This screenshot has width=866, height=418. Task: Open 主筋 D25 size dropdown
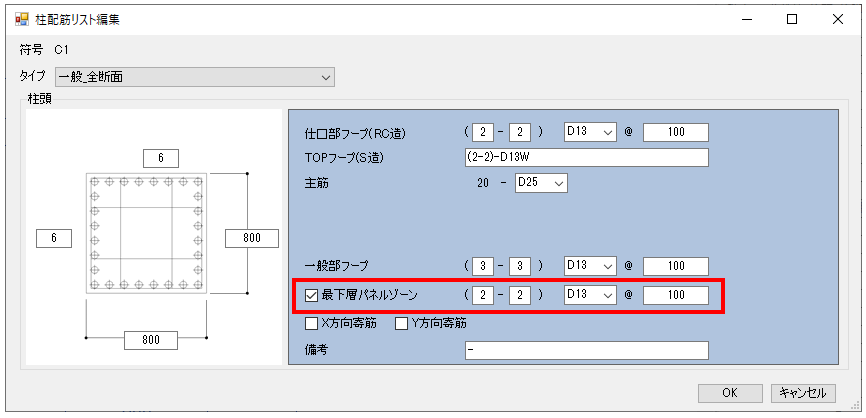click(x=541, y=184)
